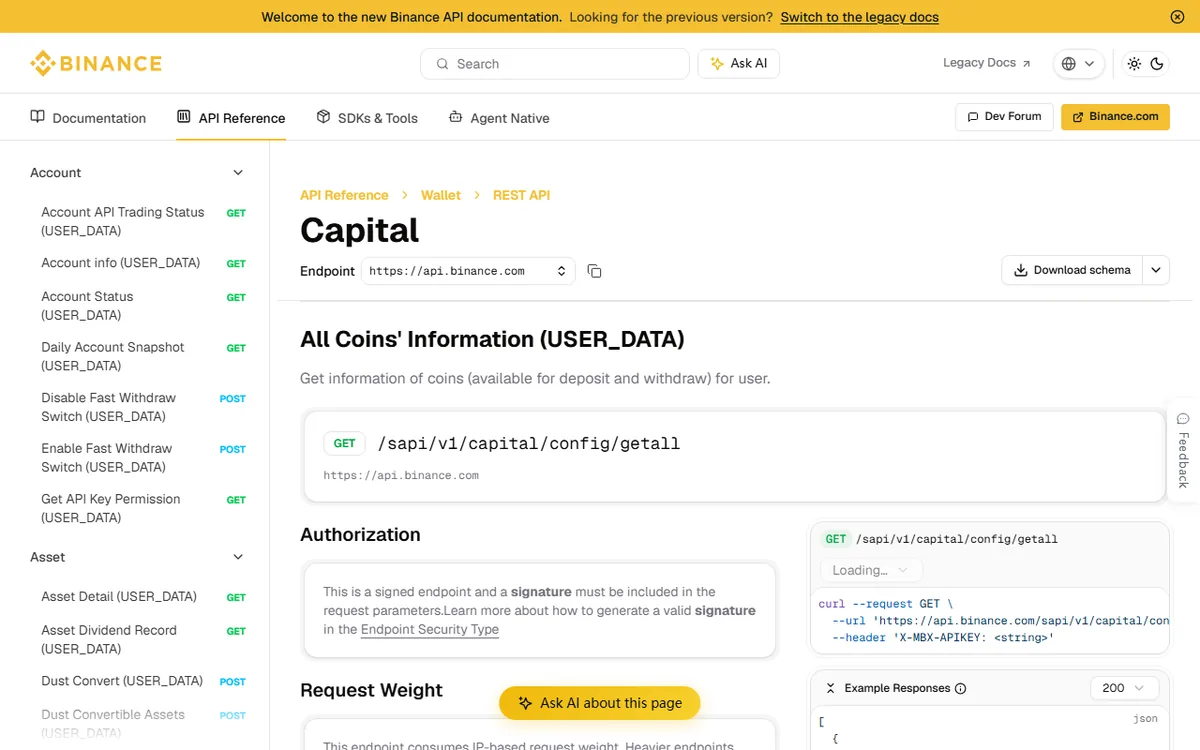Click All Coins' Information heading
1200x750 pixels.
(x=492, y=339)
